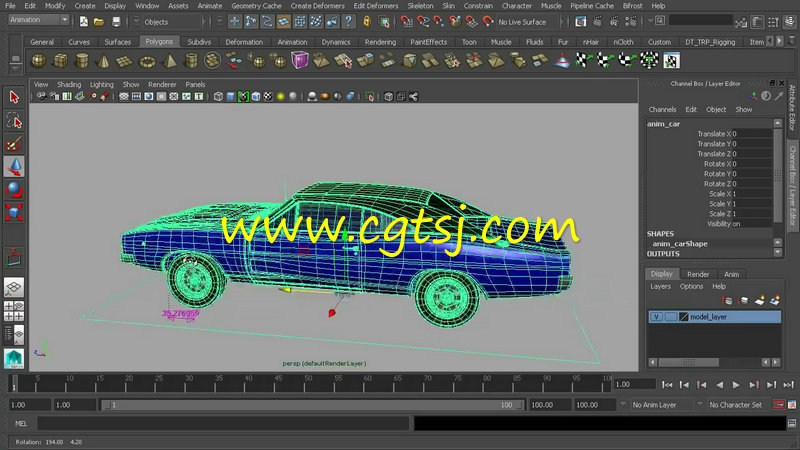Click the Channels menu button
This screenshot has height=450, width=800.
coord(662,109)
